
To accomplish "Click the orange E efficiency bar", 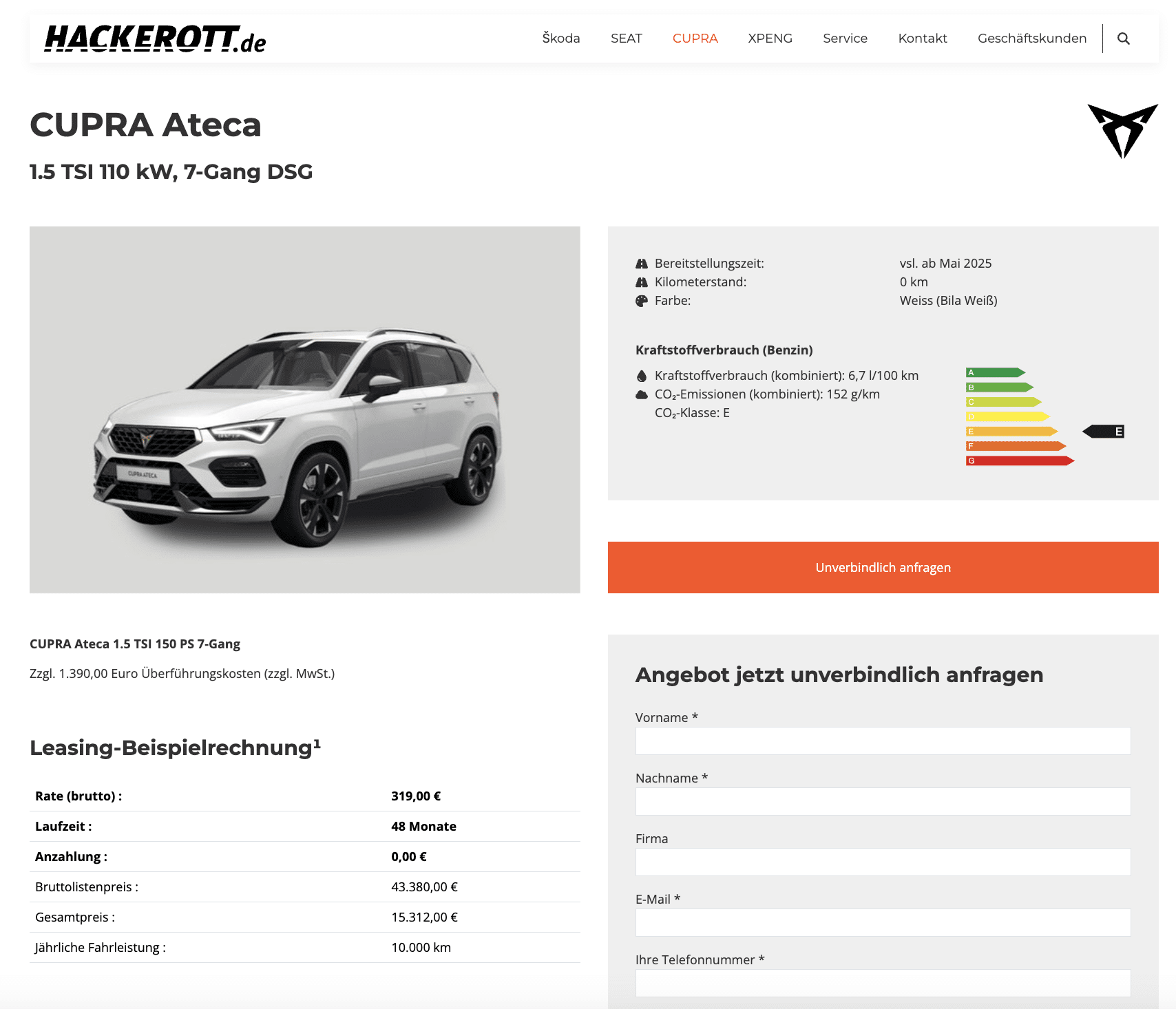I will [x=1011, y=432].
